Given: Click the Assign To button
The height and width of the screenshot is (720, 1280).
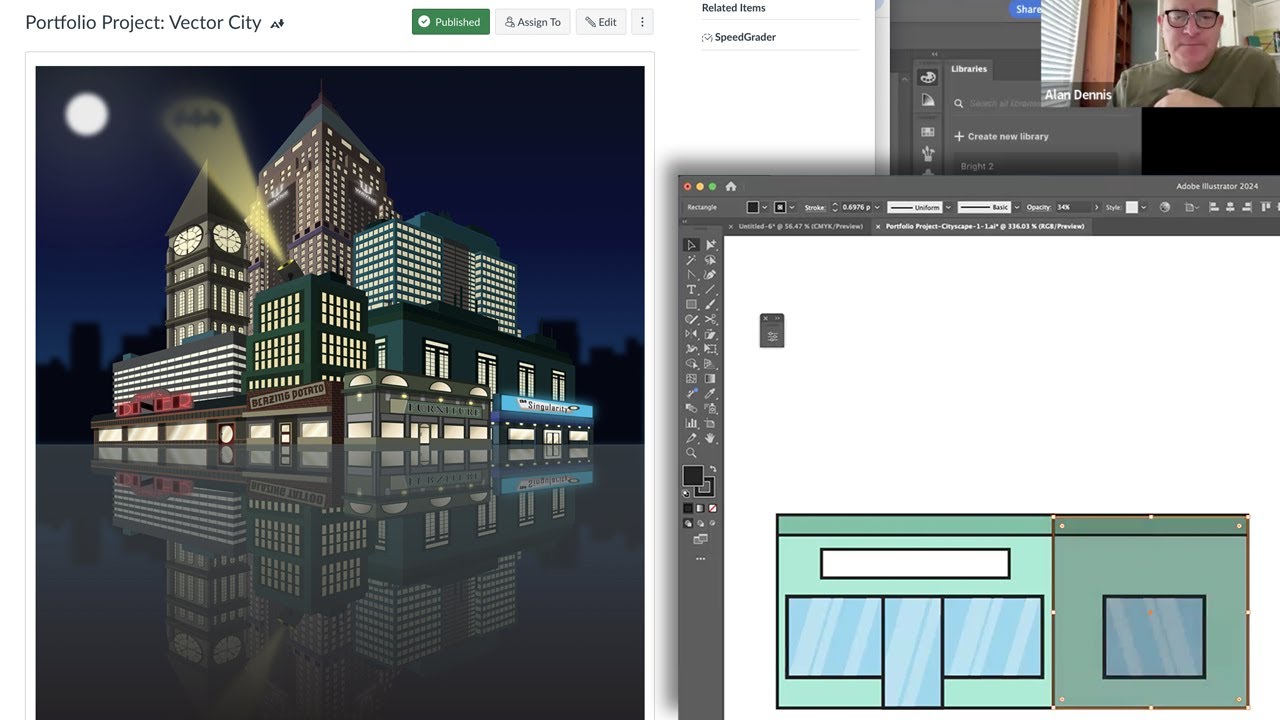Looking at the screenshot, I should click(532, 22).
